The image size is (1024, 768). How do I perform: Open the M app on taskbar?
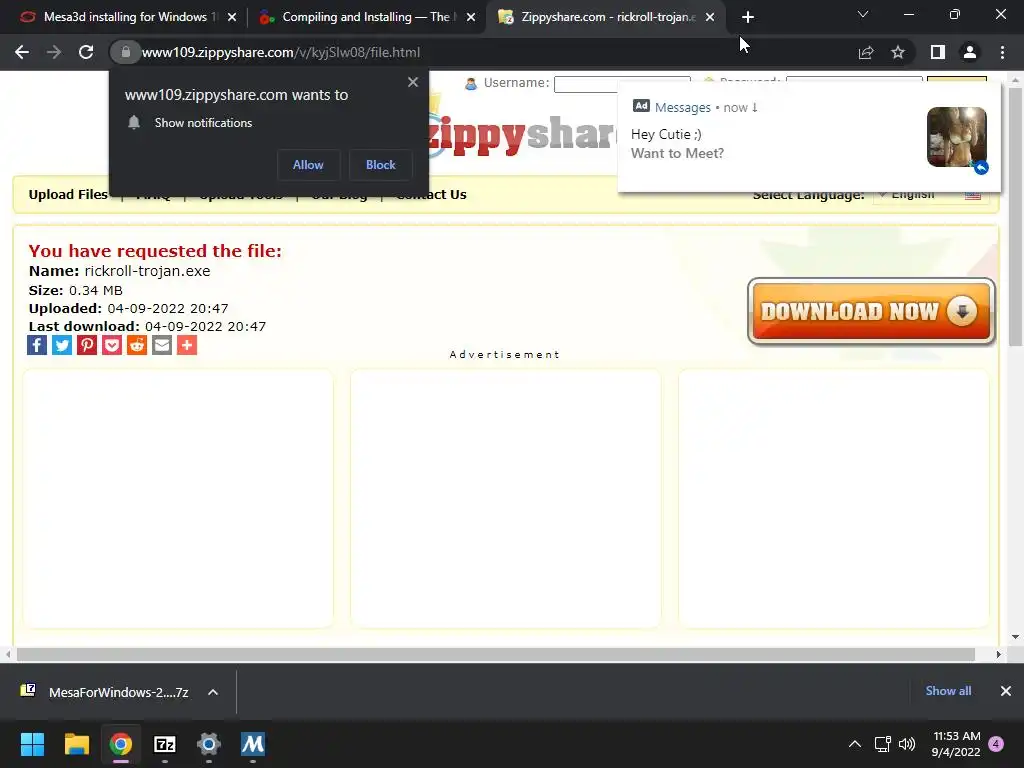tap(253, 744)
